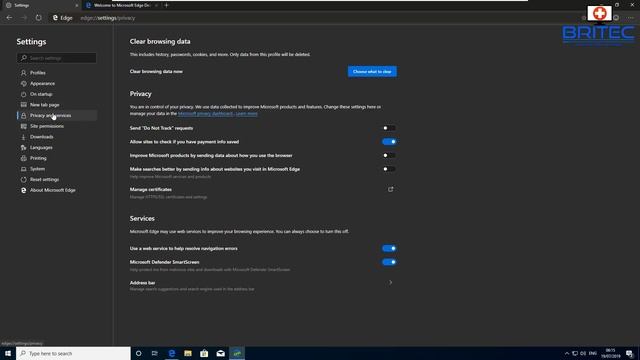Click Choose what to clear button
Image resolution: width=640 pixels, height=360 pixels.
372,71
